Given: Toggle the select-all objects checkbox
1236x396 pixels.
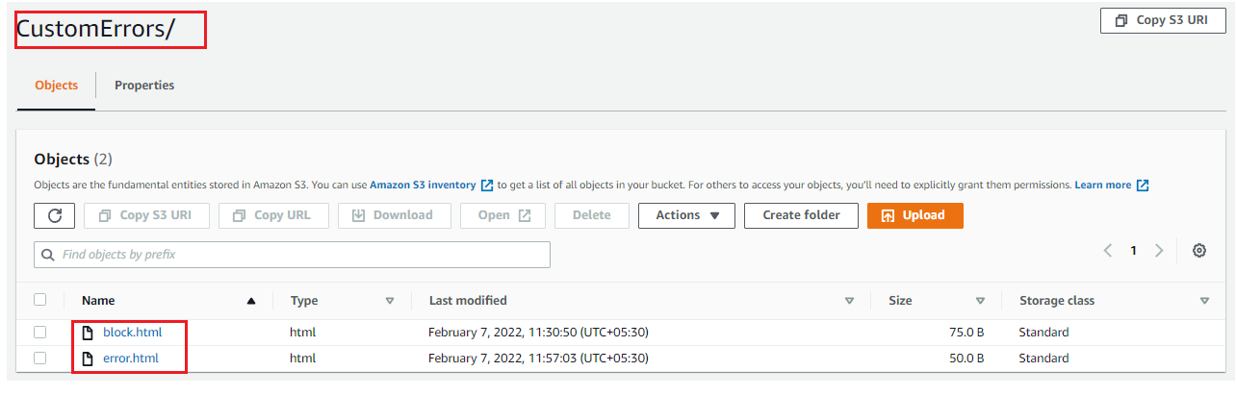Looking at the screenshot, I should pos(40,299).
